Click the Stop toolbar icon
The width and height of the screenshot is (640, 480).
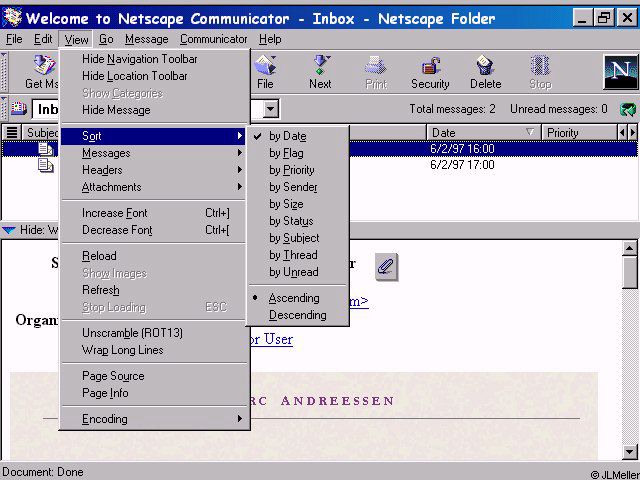[540, 65]
